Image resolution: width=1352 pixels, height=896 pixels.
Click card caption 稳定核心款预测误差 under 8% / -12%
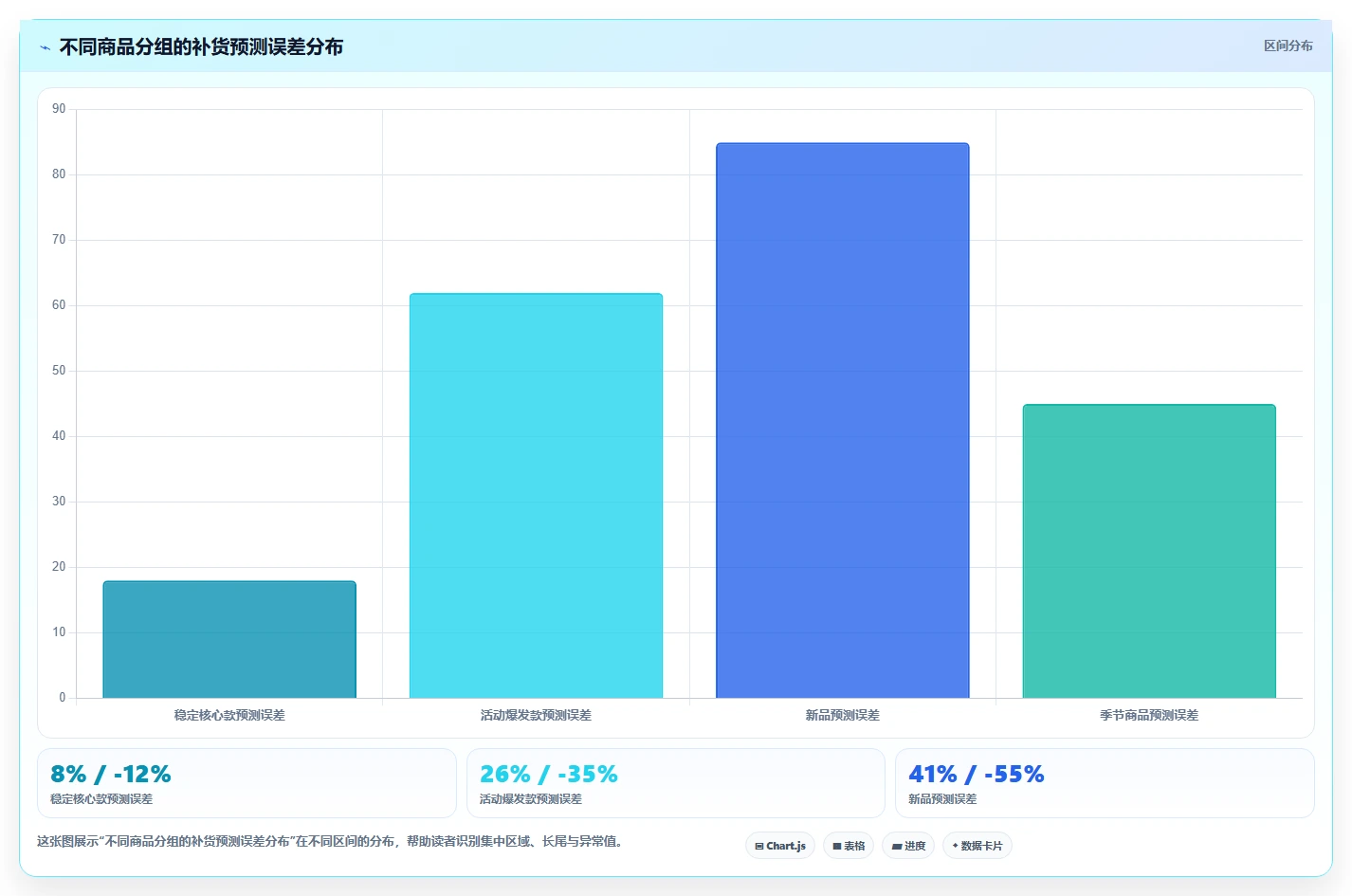point(101,799)
